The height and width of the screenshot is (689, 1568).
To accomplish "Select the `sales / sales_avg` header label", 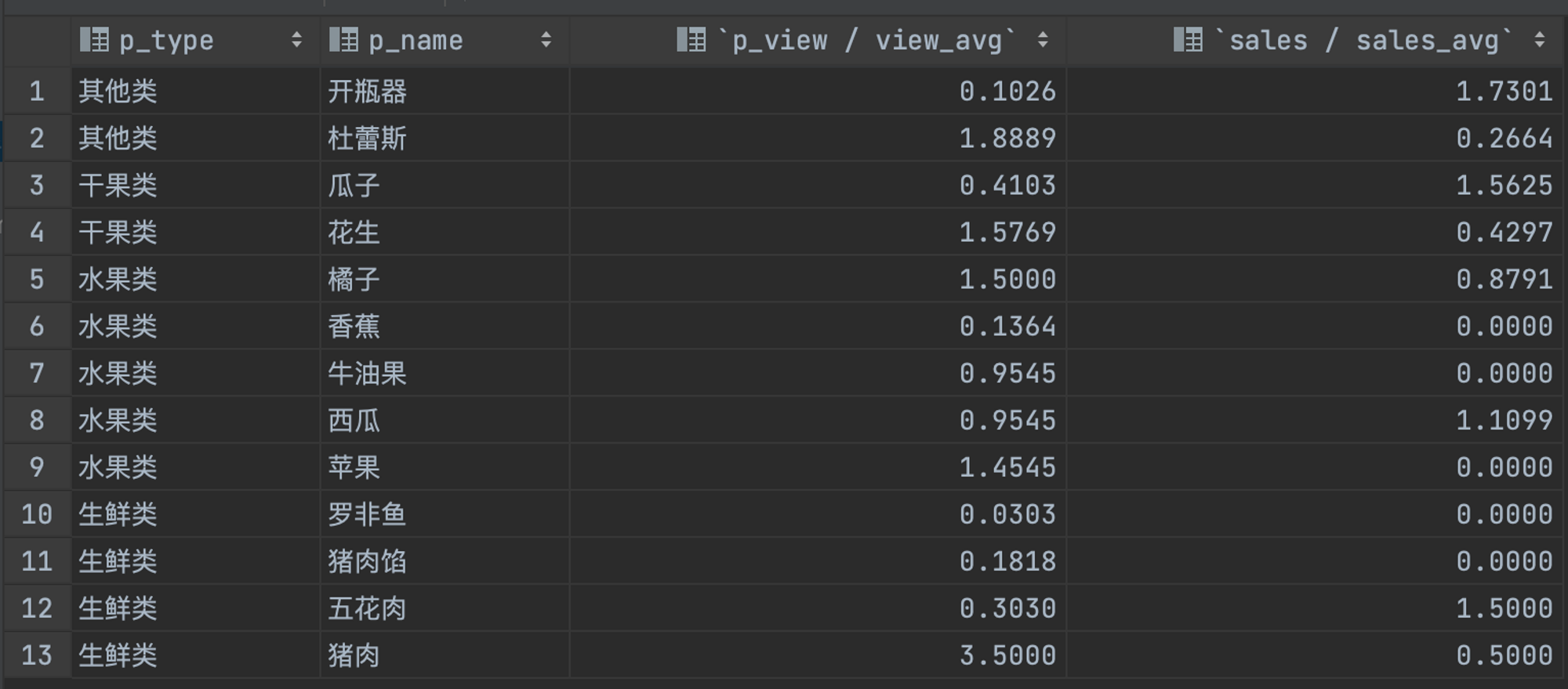I will [1363, 40].
